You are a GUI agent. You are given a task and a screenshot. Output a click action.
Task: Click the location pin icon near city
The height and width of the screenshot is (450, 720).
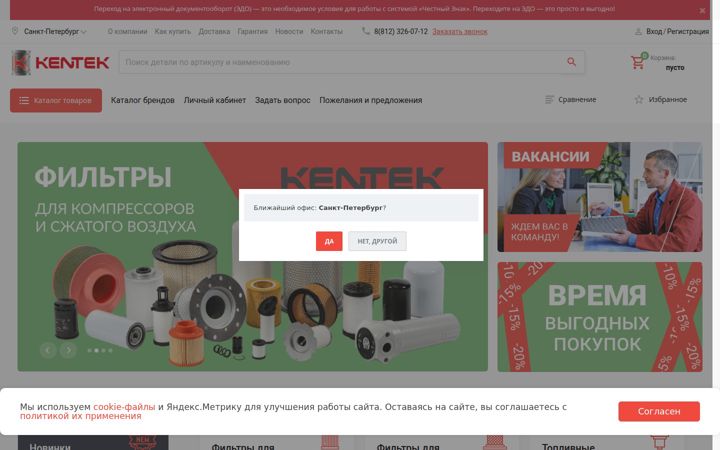[15, 31]
